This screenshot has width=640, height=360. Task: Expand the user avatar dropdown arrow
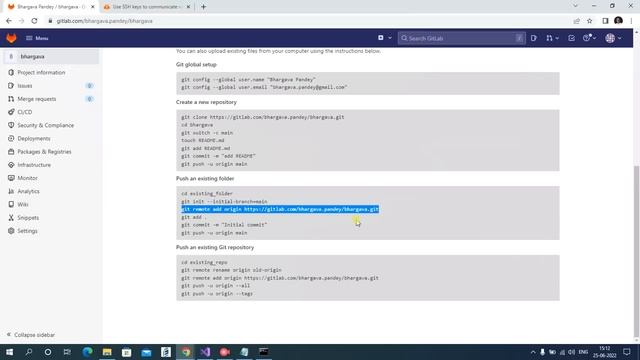[620, 38]
